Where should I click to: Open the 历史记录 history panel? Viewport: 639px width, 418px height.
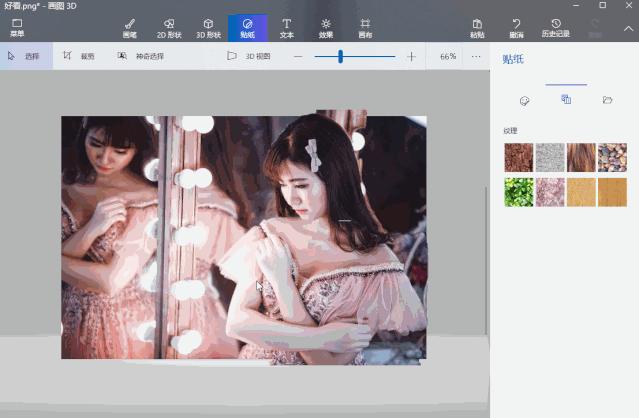tap(555, 28)
